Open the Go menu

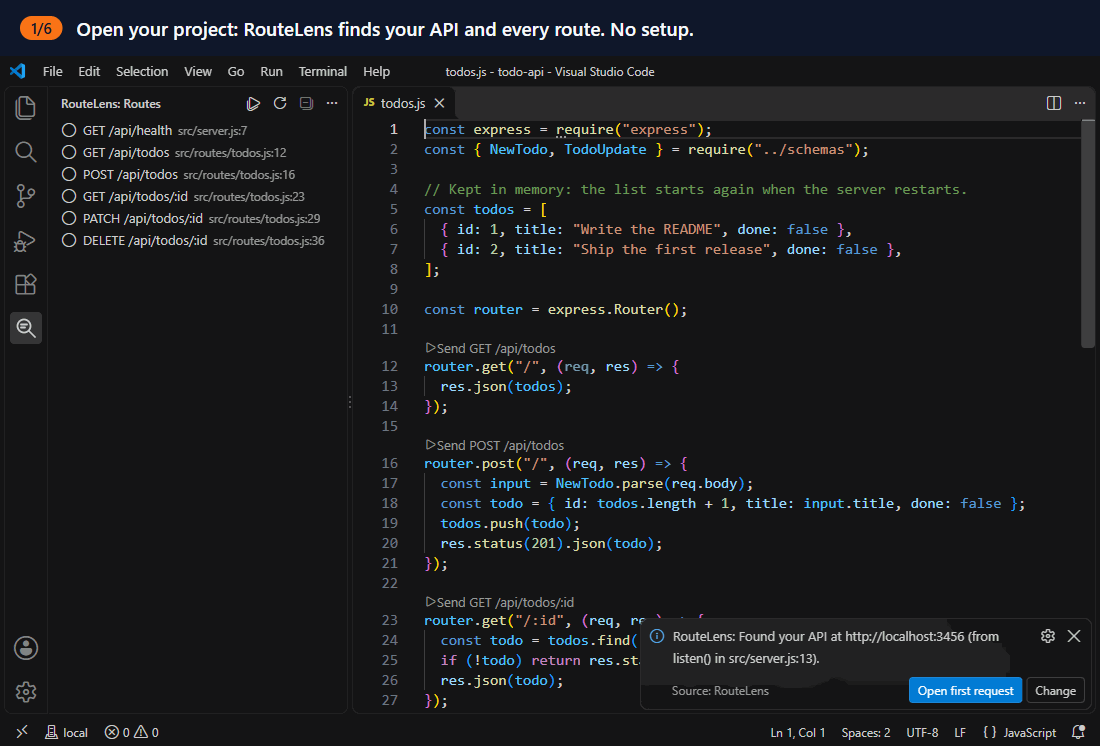pos(236,72)
